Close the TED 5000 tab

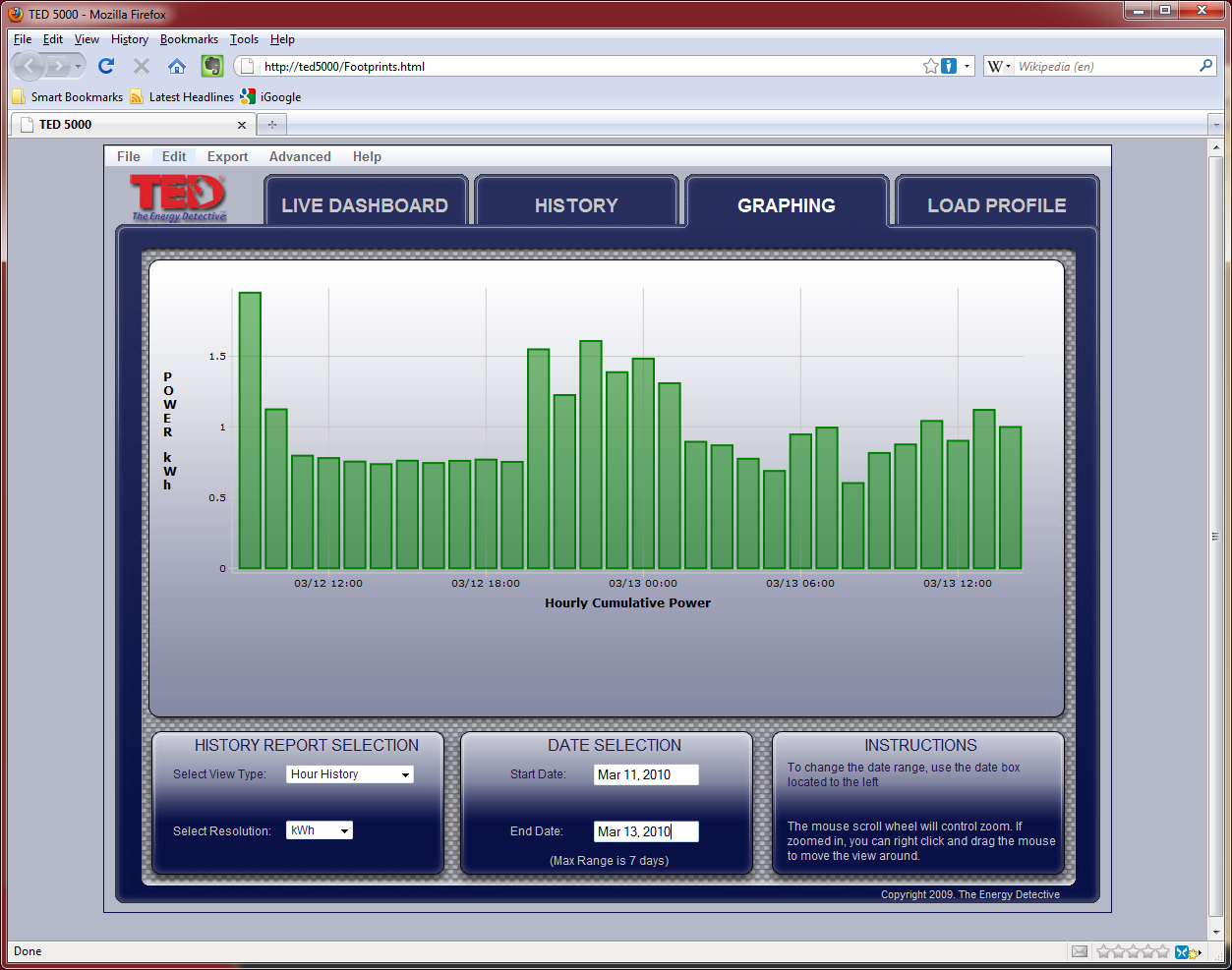pos(242,125)
